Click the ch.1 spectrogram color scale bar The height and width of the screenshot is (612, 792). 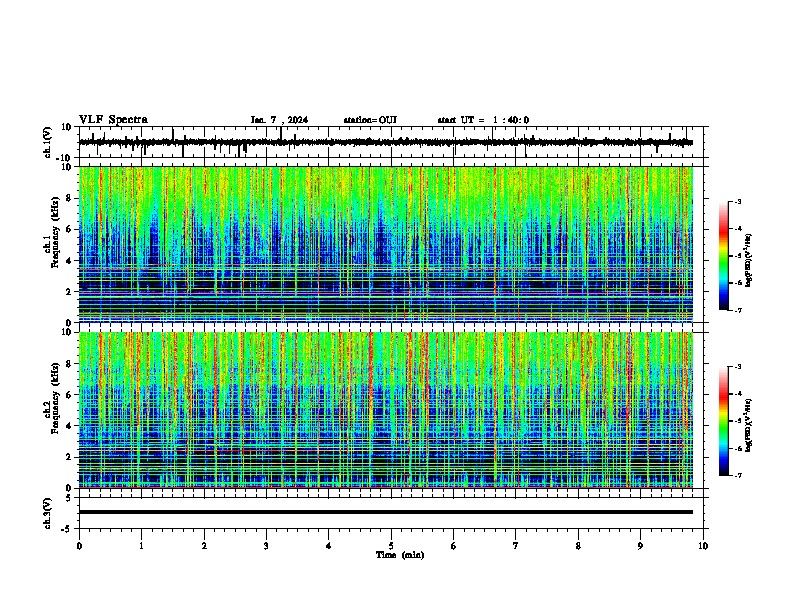(724, 256)
